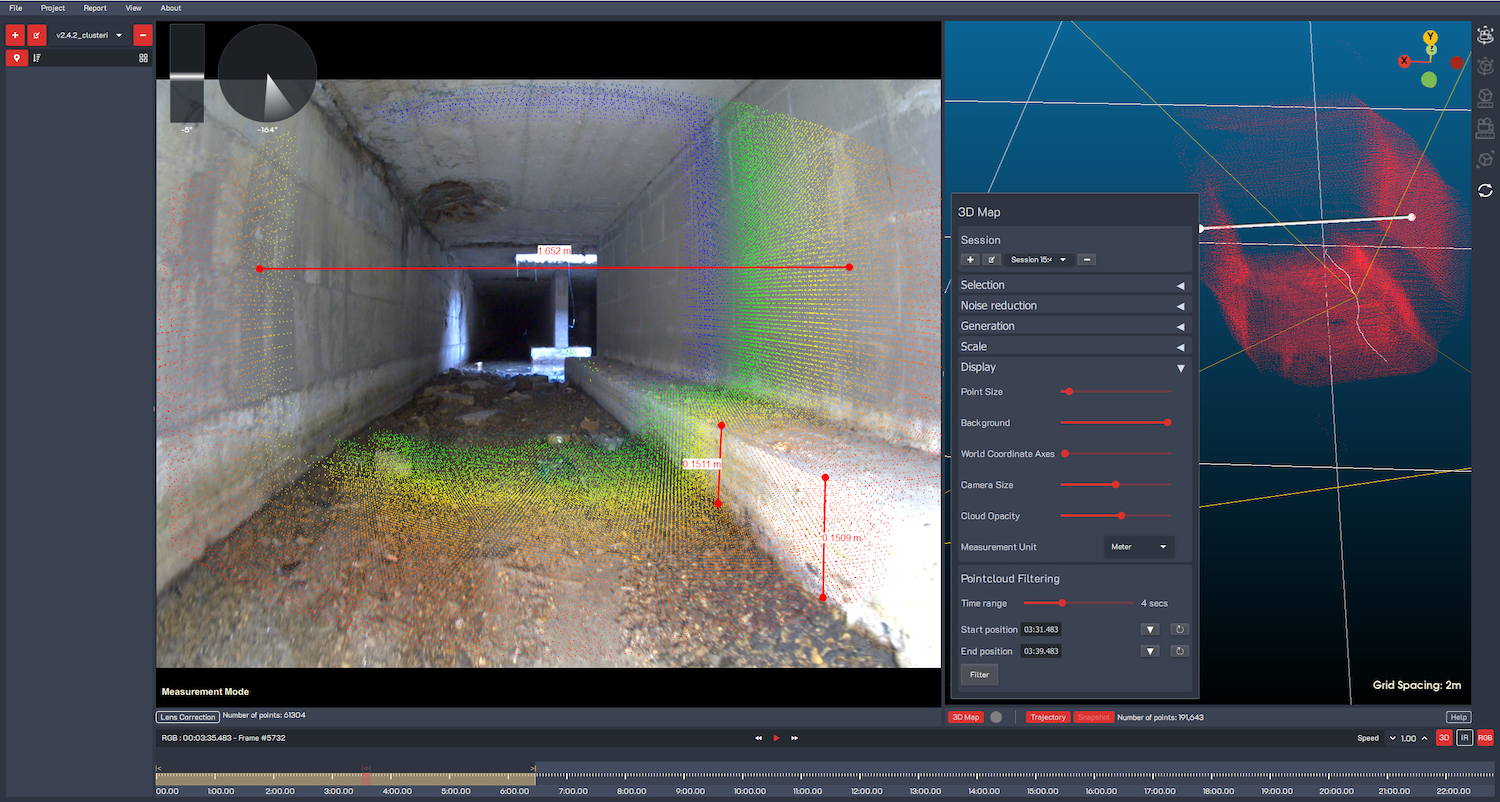Expand the Noise reduction section
1500x802 pixels.
point(1072,306)
